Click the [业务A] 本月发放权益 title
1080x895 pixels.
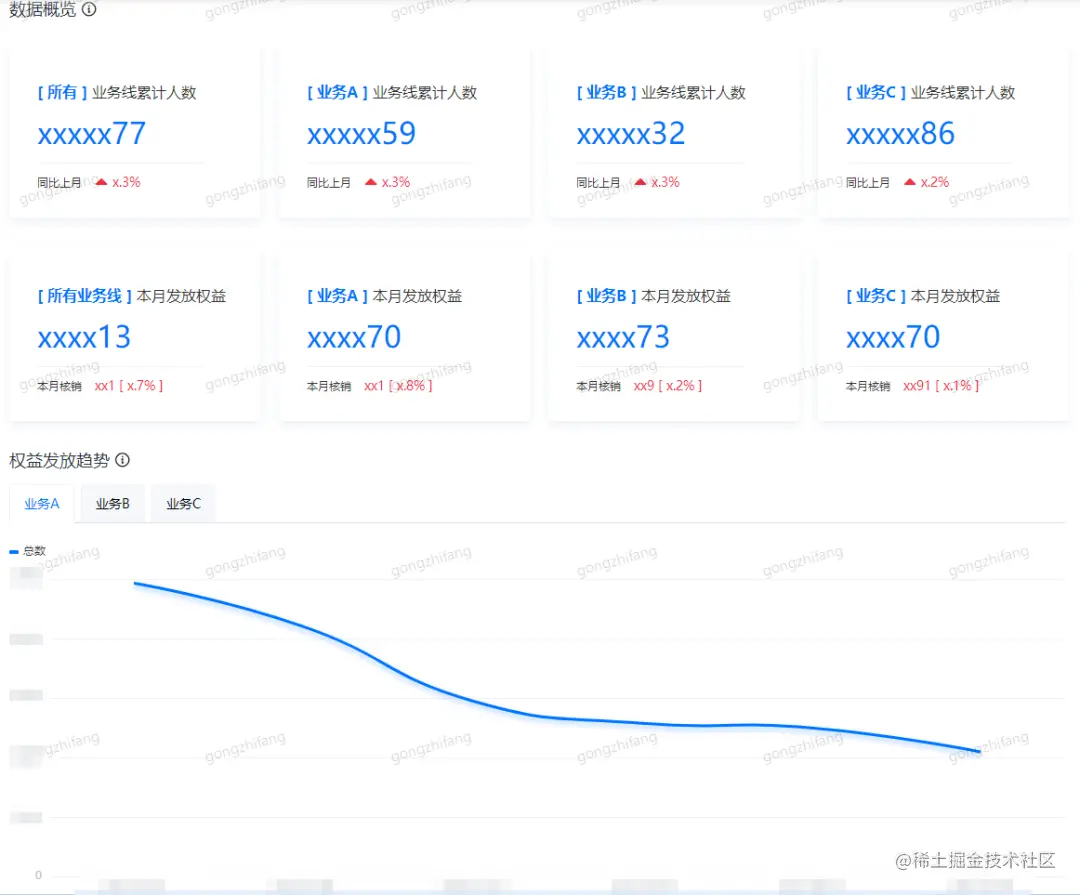click(384, 296)
